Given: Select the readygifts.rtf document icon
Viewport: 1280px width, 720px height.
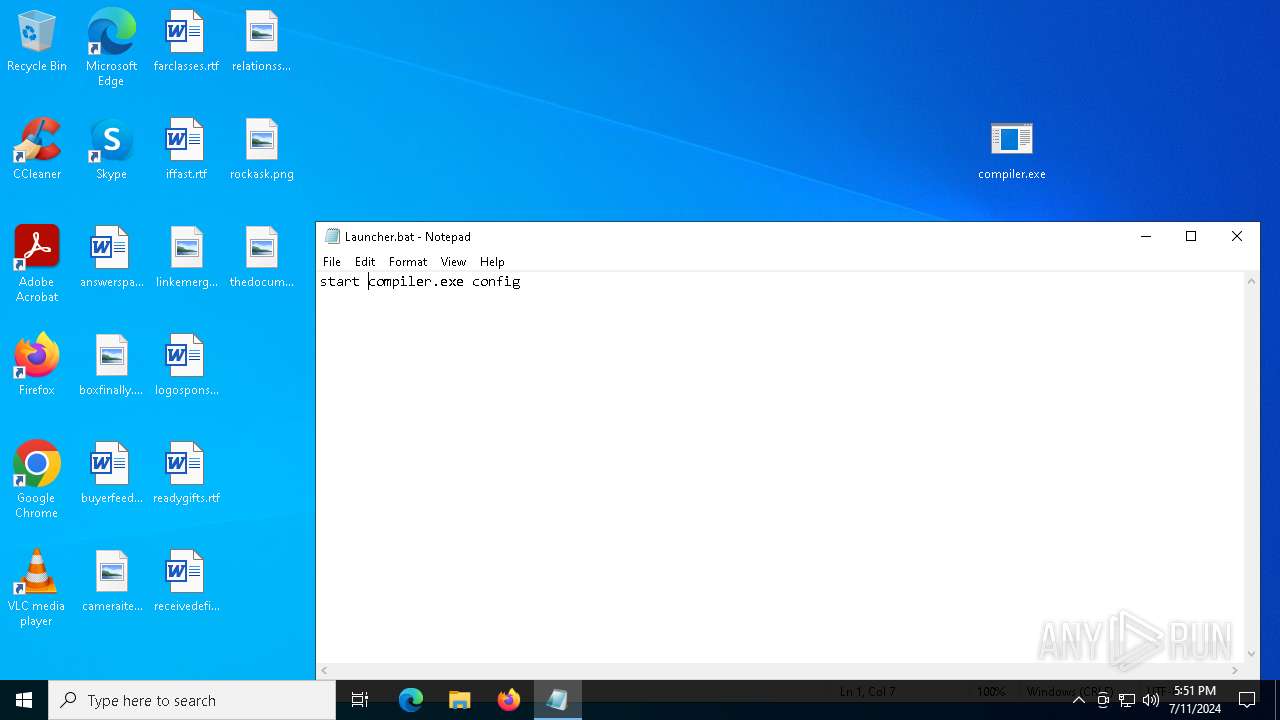Looking at the screenshot, I should point(186,474).
